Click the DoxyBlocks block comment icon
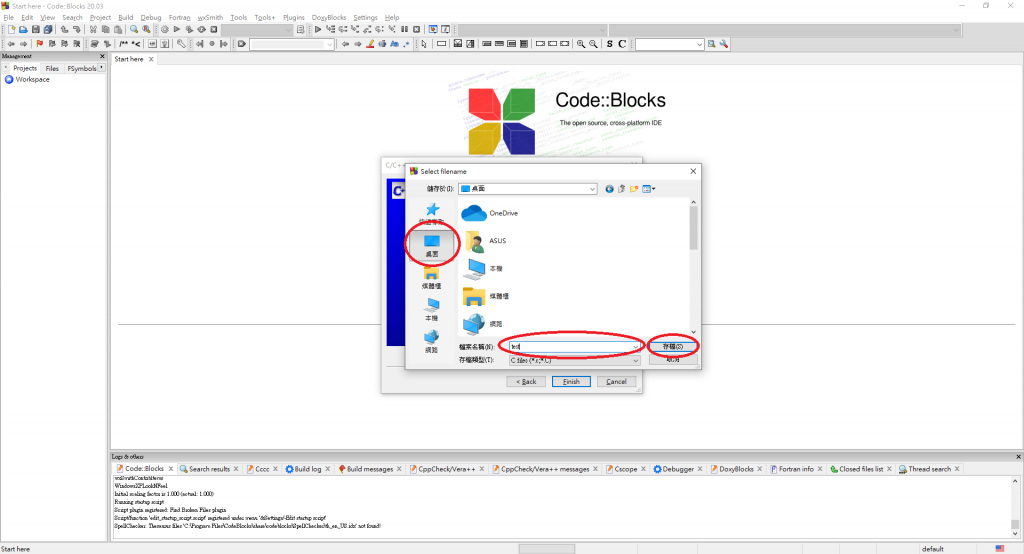Screen dimensions: 1024x554 (x=123, y=44)
